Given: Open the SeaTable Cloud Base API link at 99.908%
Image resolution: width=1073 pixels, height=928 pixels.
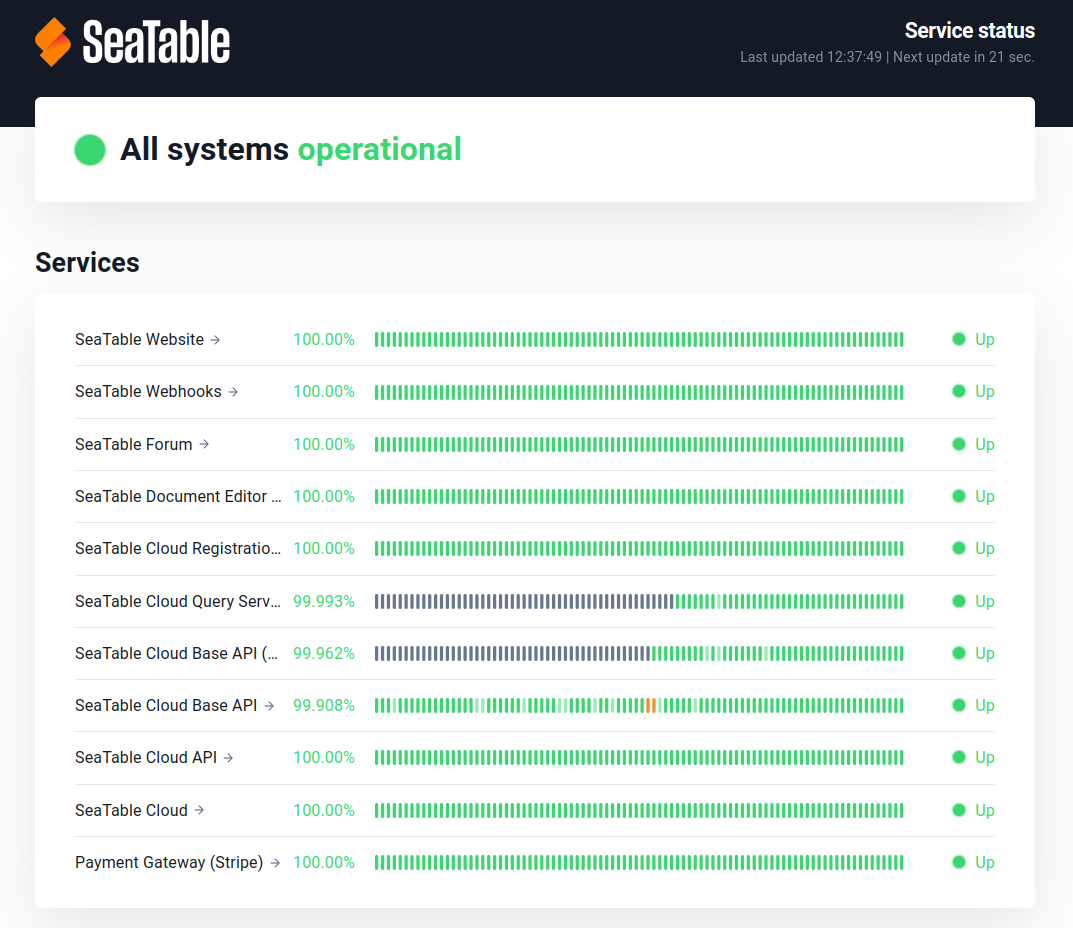Looking at the screenshot, I should pyautogui.click(x=166, y=705).
